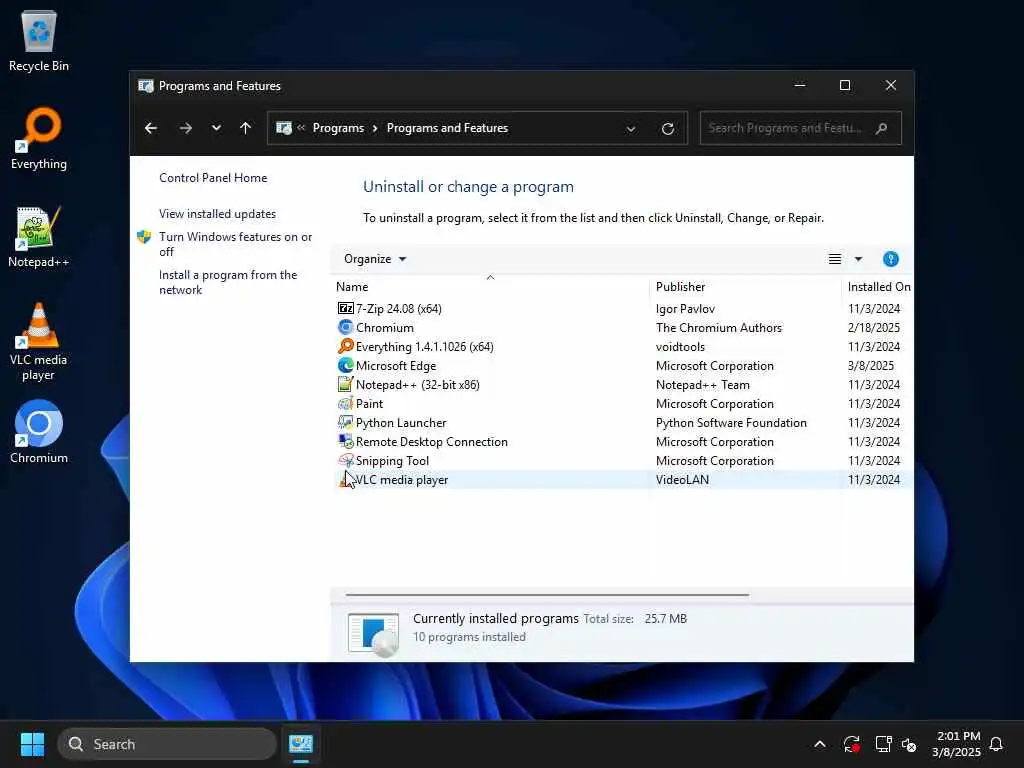Open the Organize dropdown menu
1024x768 pixels.
click(x=375, y=259)
